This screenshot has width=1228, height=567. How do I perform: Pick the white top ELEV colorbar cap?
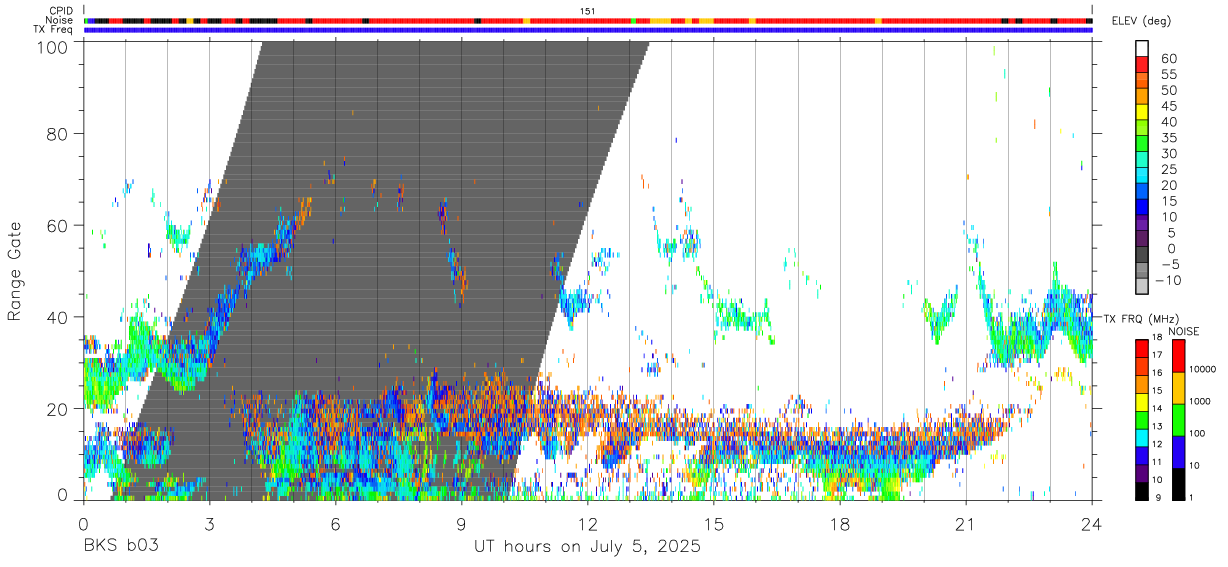point(1142,49)
